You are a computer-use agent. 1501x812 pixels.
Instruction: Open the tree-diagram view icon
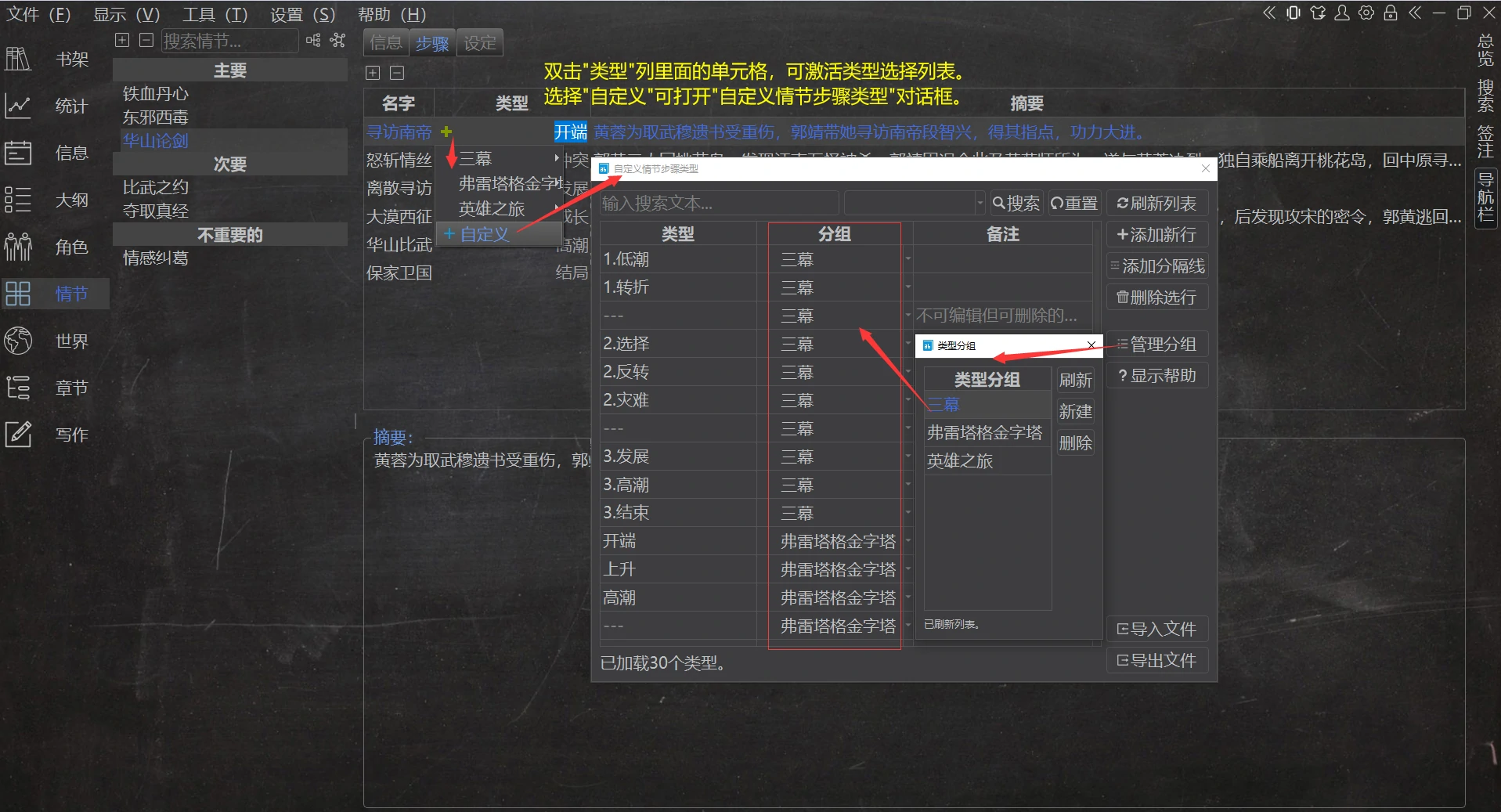(313, 40)
